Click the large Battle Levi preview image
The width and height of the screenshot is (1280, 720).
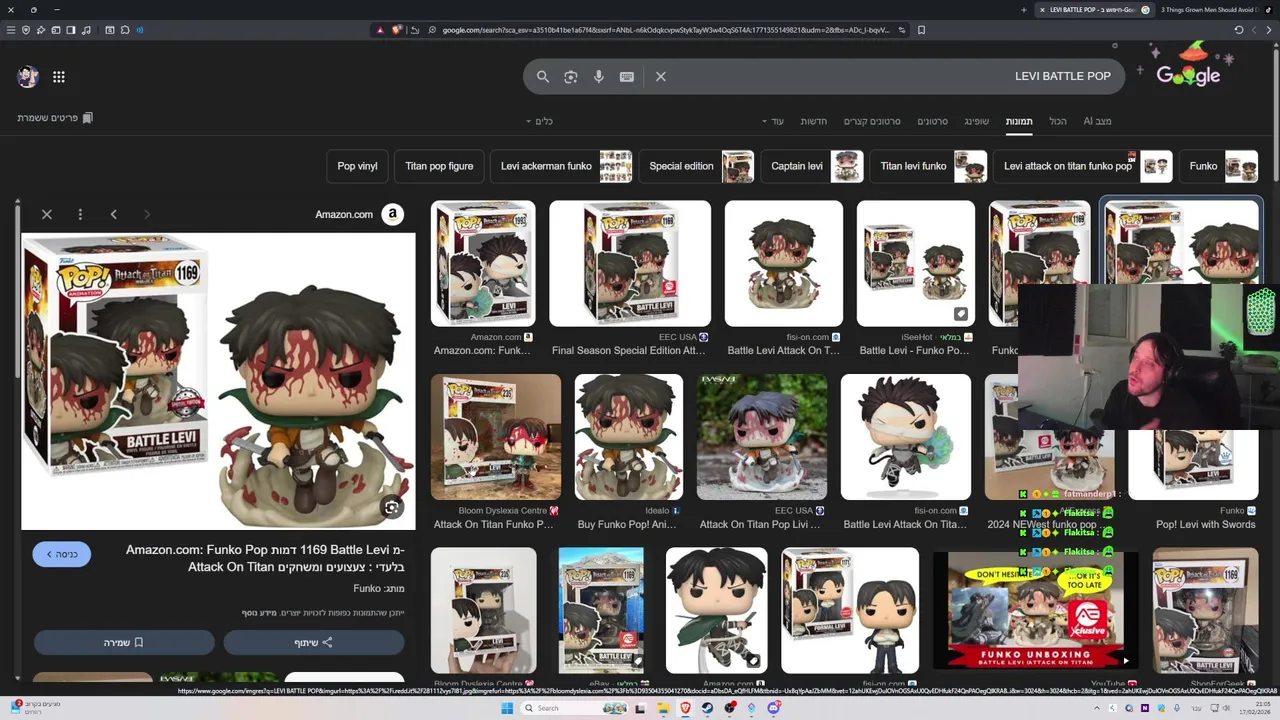tap(218, 381)
